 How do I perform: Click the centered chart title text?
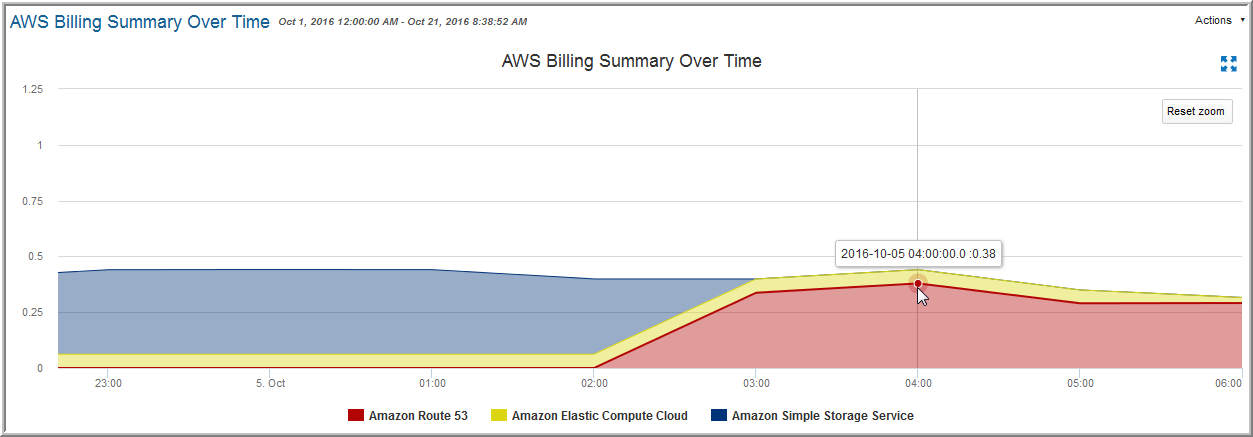coord(631,61)
